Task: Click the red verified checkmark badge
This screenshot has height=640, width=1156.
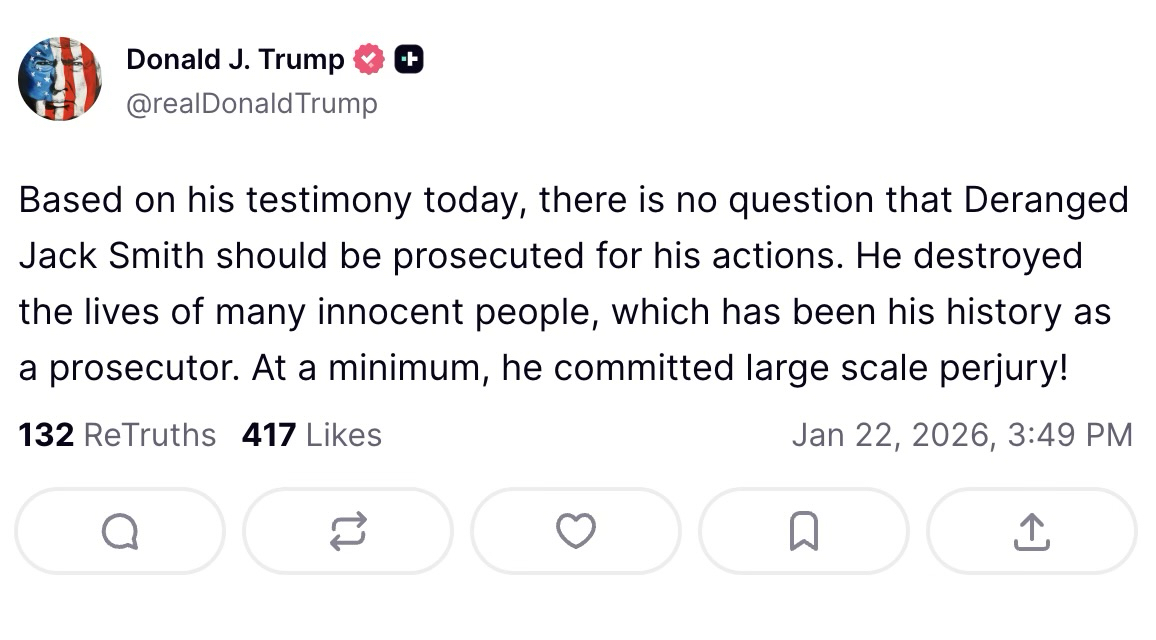Action: click(x=370, y=60)
